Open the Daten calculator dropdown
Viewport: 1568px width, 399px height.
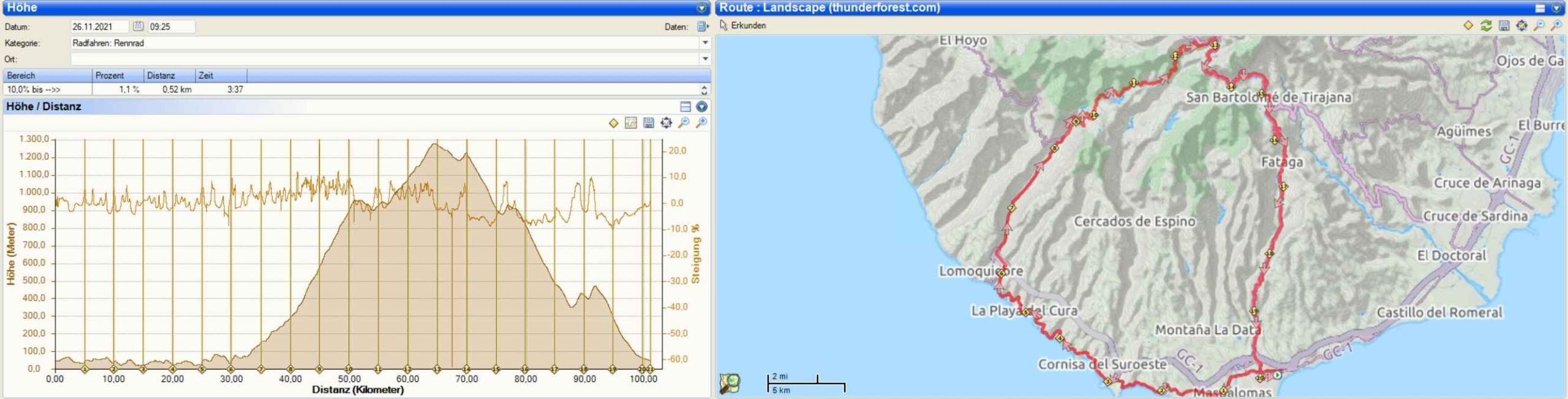(x=702, y=27)
